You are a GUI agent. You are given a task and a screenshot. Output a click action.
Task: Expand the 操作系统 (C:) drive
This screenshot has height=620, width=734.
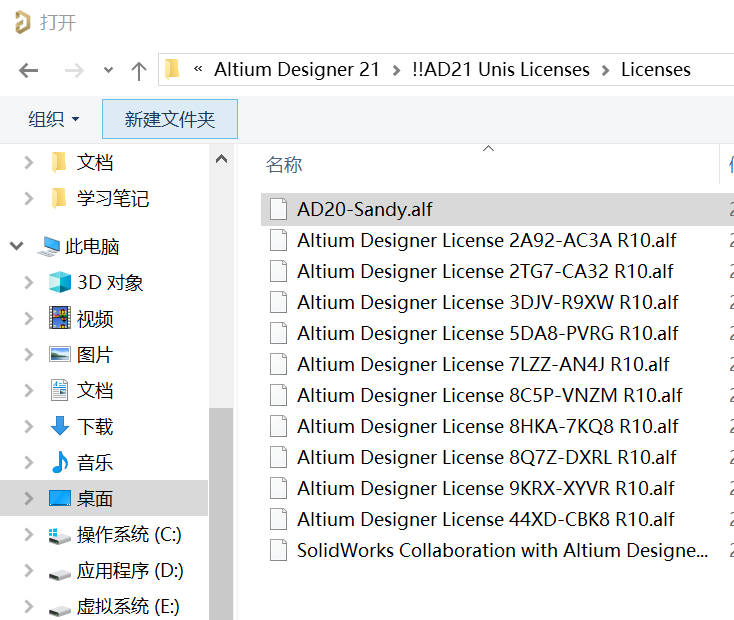click(29, 534)
